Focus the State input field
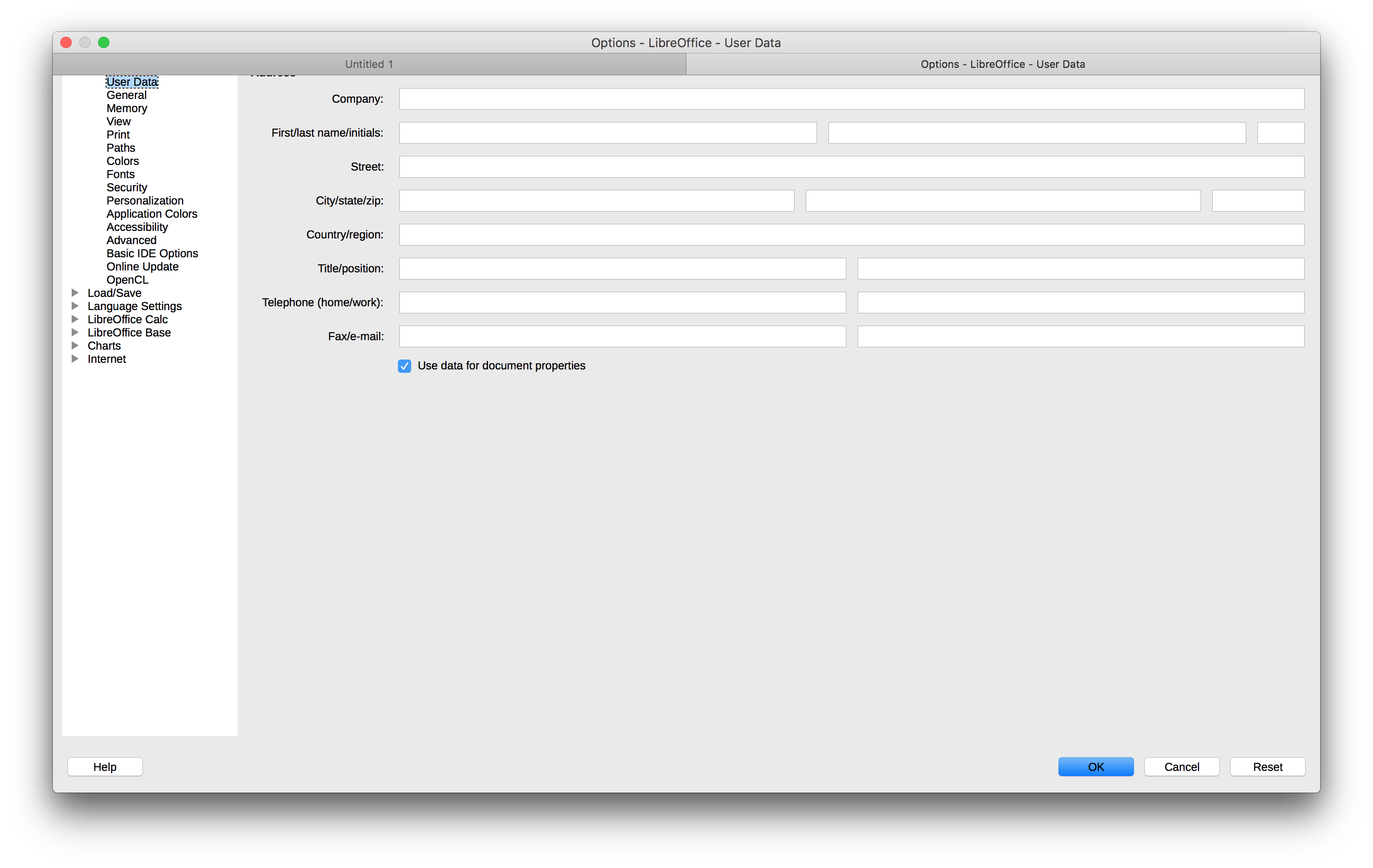 point(1003,201)
